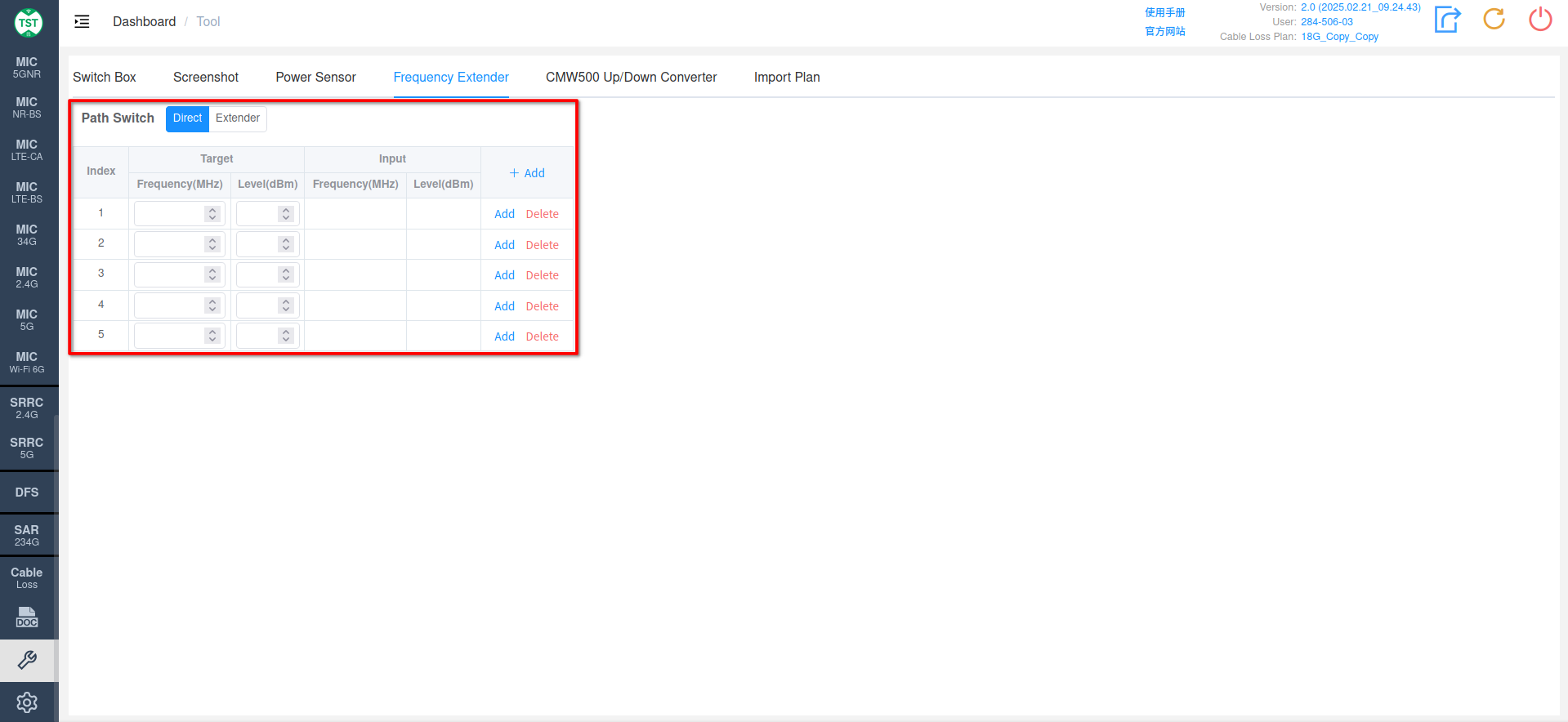
Task: Switch to Screenshot tab
Action: pyautogui.click(x=206, y=77)
